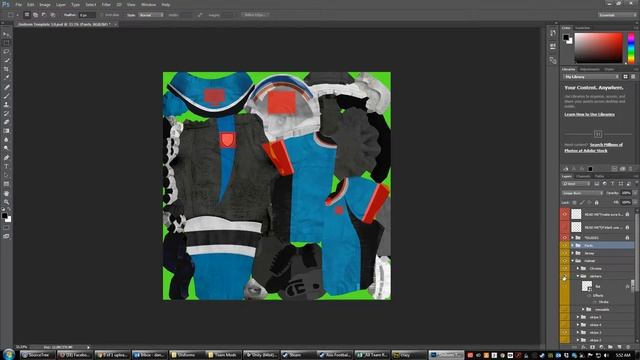Select the Rectangular Marquee tool in toolbox
Viewport: 640px width, 360px height.
point(6,43)
